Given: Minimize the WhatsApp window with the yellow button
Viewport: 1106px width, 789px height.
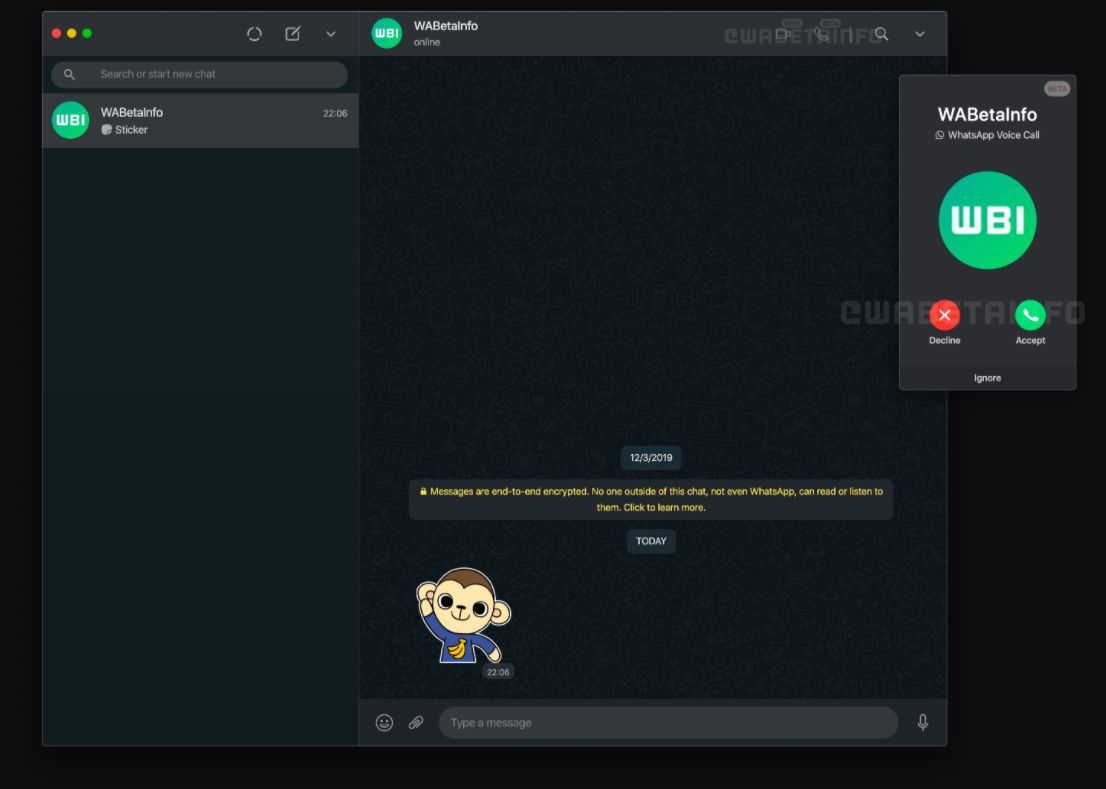Looking at the screenshot, I should click(x=71, y=33).
